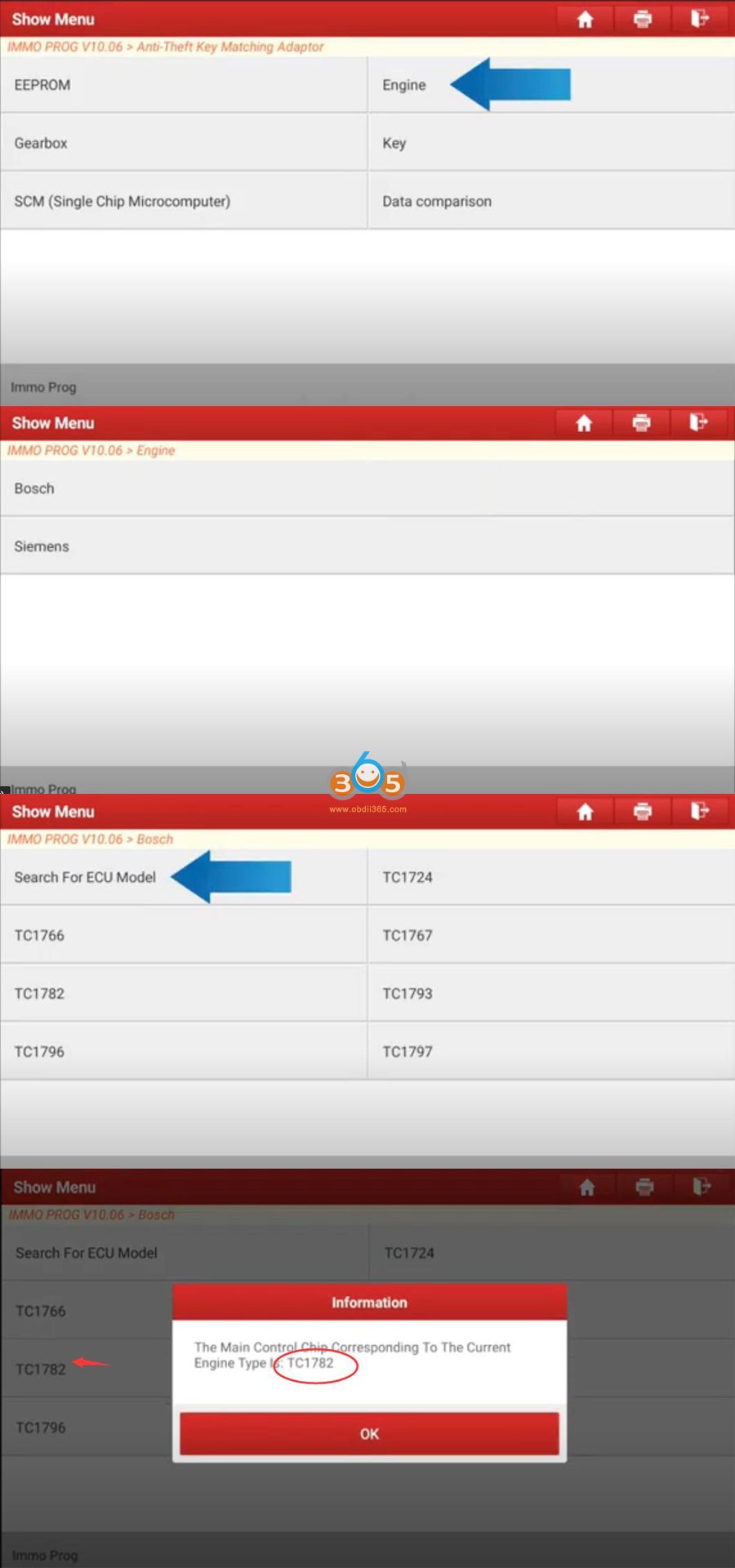Click Show Menu title in first screen
Screen dimensions: 735x1568
click(x=53, y=19)
